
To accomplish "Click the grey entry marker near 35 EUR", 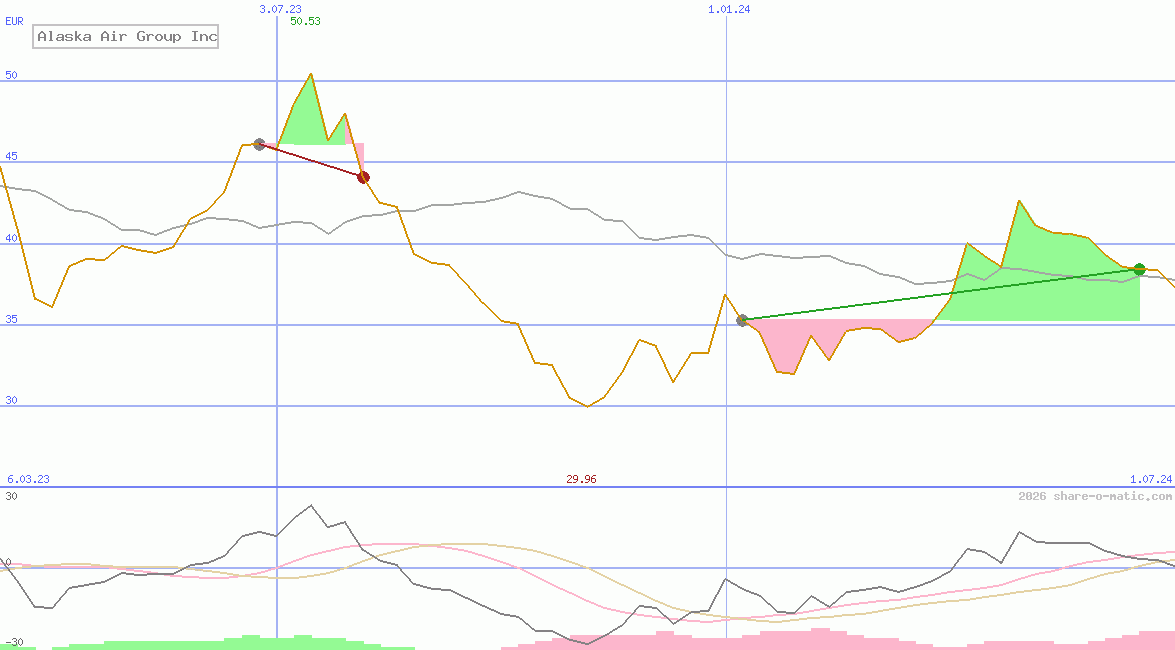I will click(742, 320).
